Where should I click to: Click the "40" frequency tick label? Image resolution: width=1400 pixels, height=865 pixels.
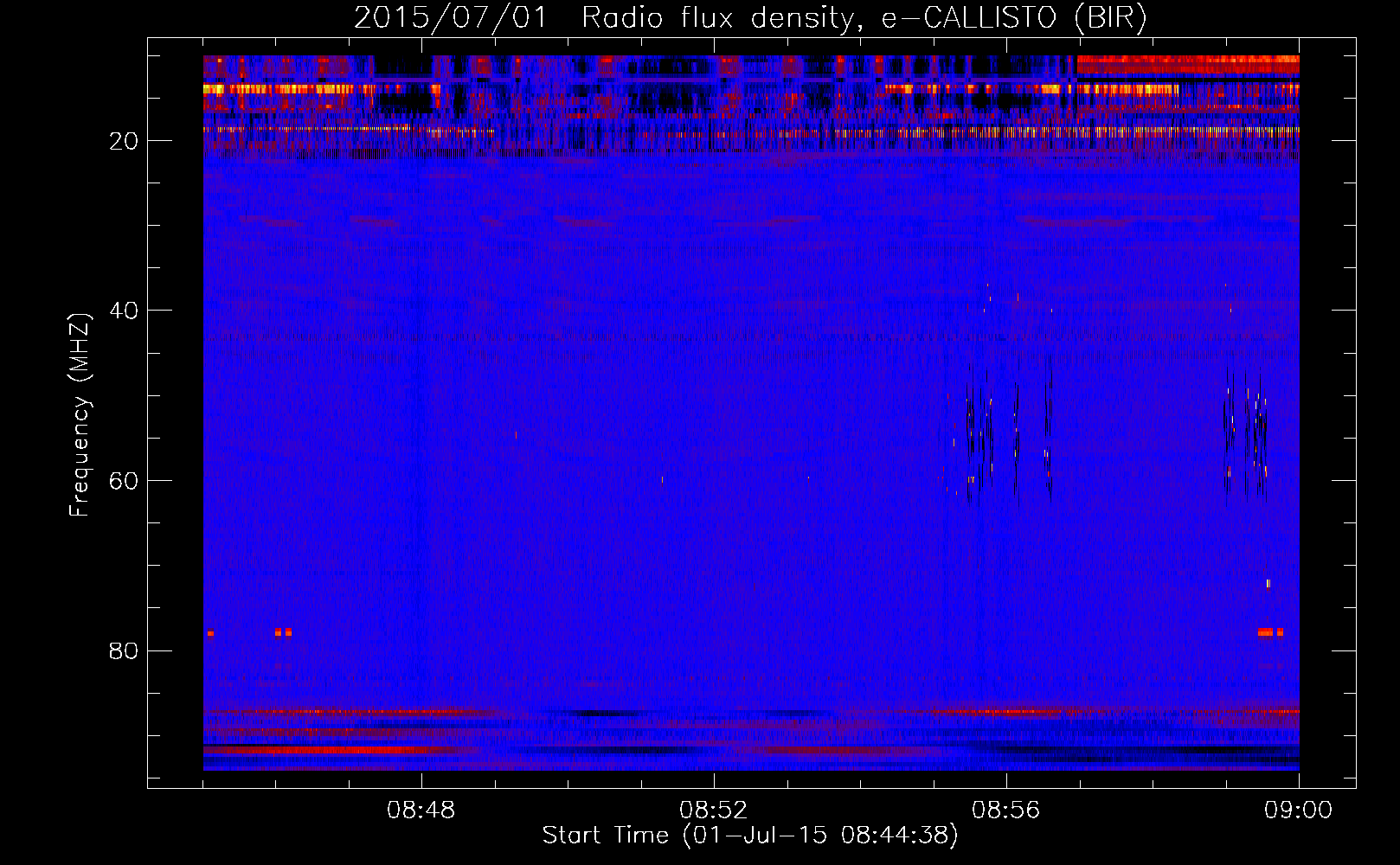(124, 311)
